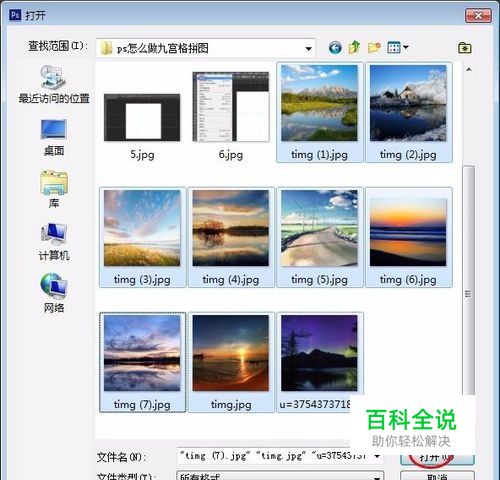Click the timg.jpg file name label
This screenshot has width=500, height=480.
pos(231,404)
